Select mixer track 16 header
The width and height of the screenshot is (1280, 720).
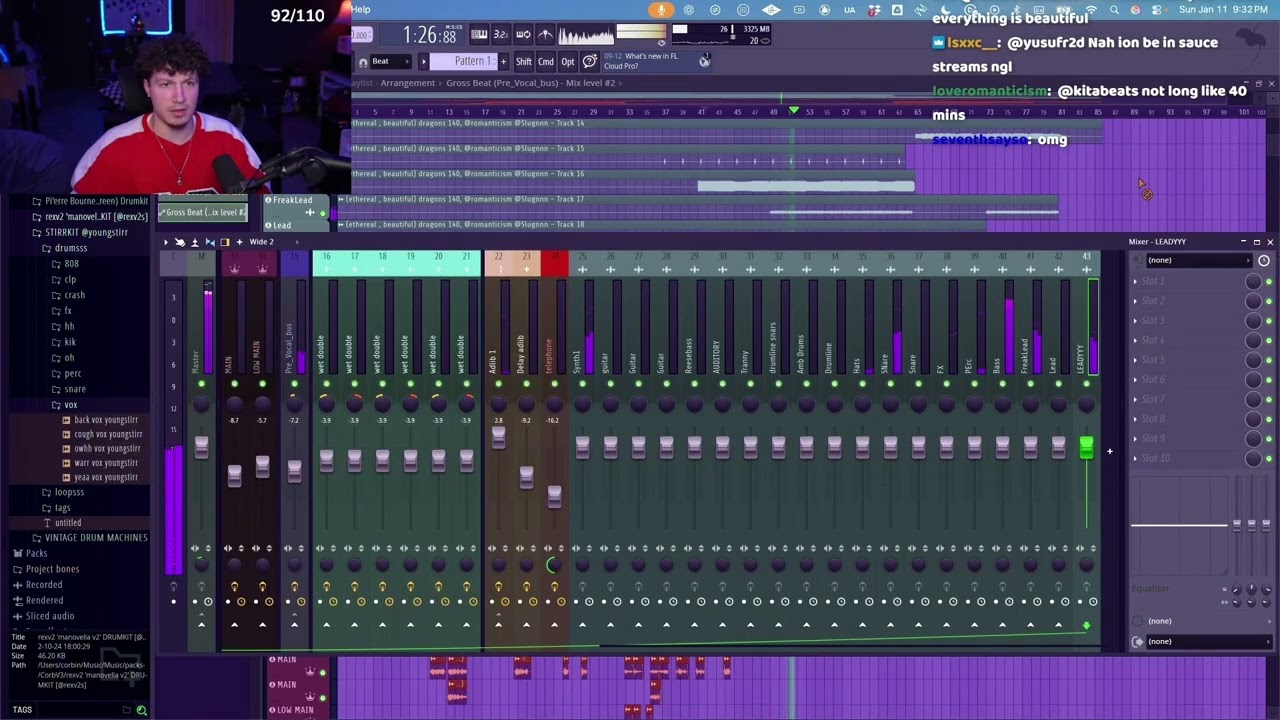(326, 262)
